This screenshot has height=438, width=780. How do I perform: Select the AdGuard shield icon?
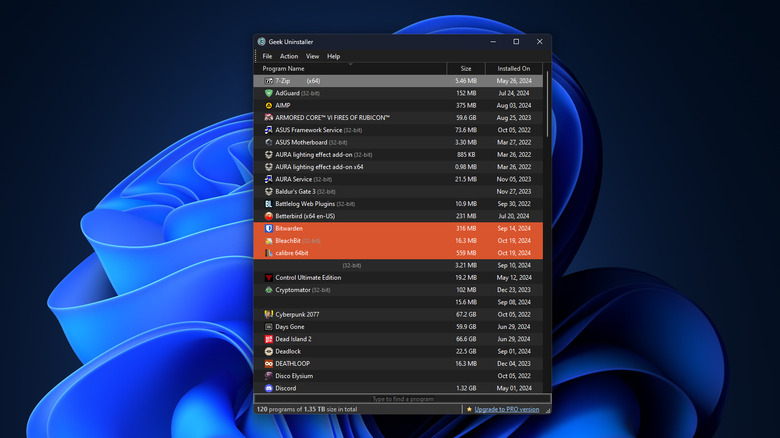[x=269, y=93]
